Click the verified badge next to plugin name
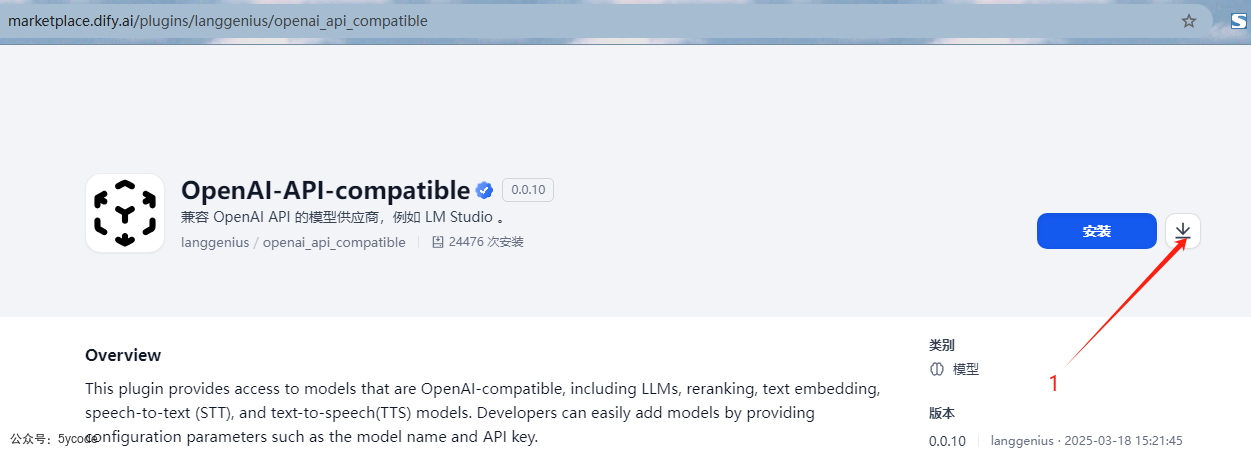The image size is (1251, 457). [x=485, y=190]
